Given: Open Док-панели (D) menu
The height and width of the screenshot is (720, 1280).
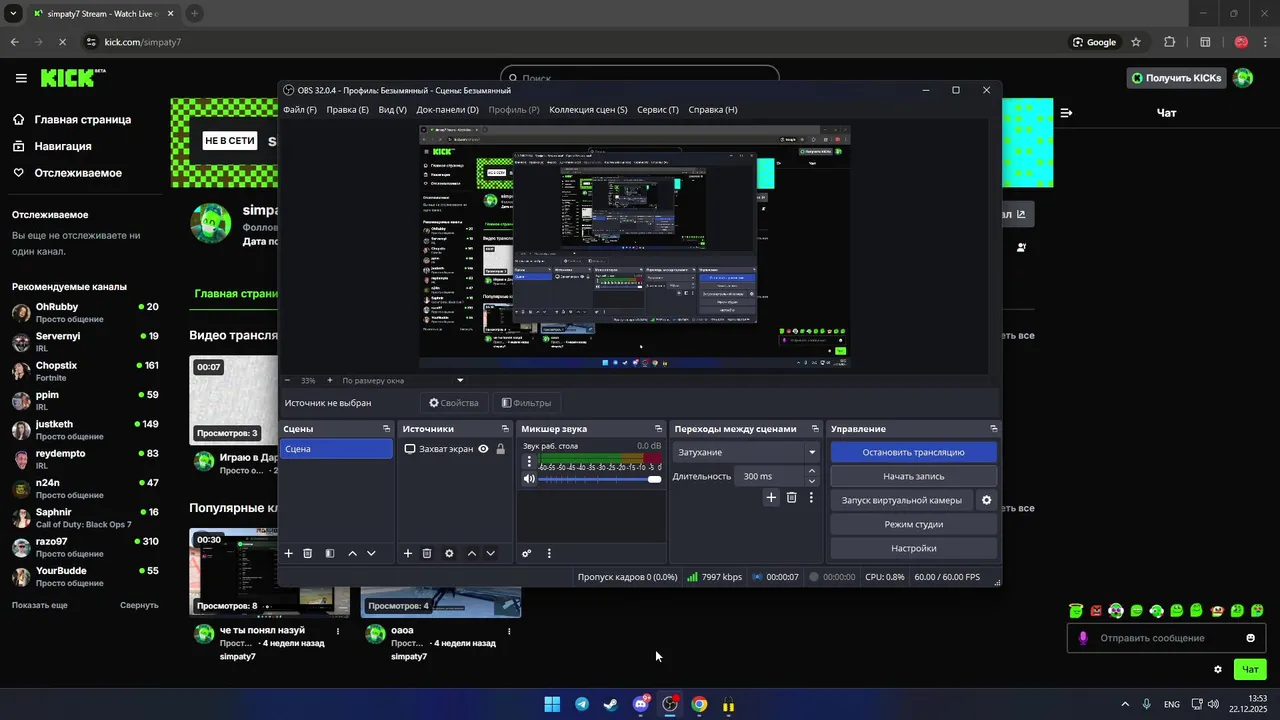Looking at the screenshot, I should pyautogui.click(x=448, y=110).
